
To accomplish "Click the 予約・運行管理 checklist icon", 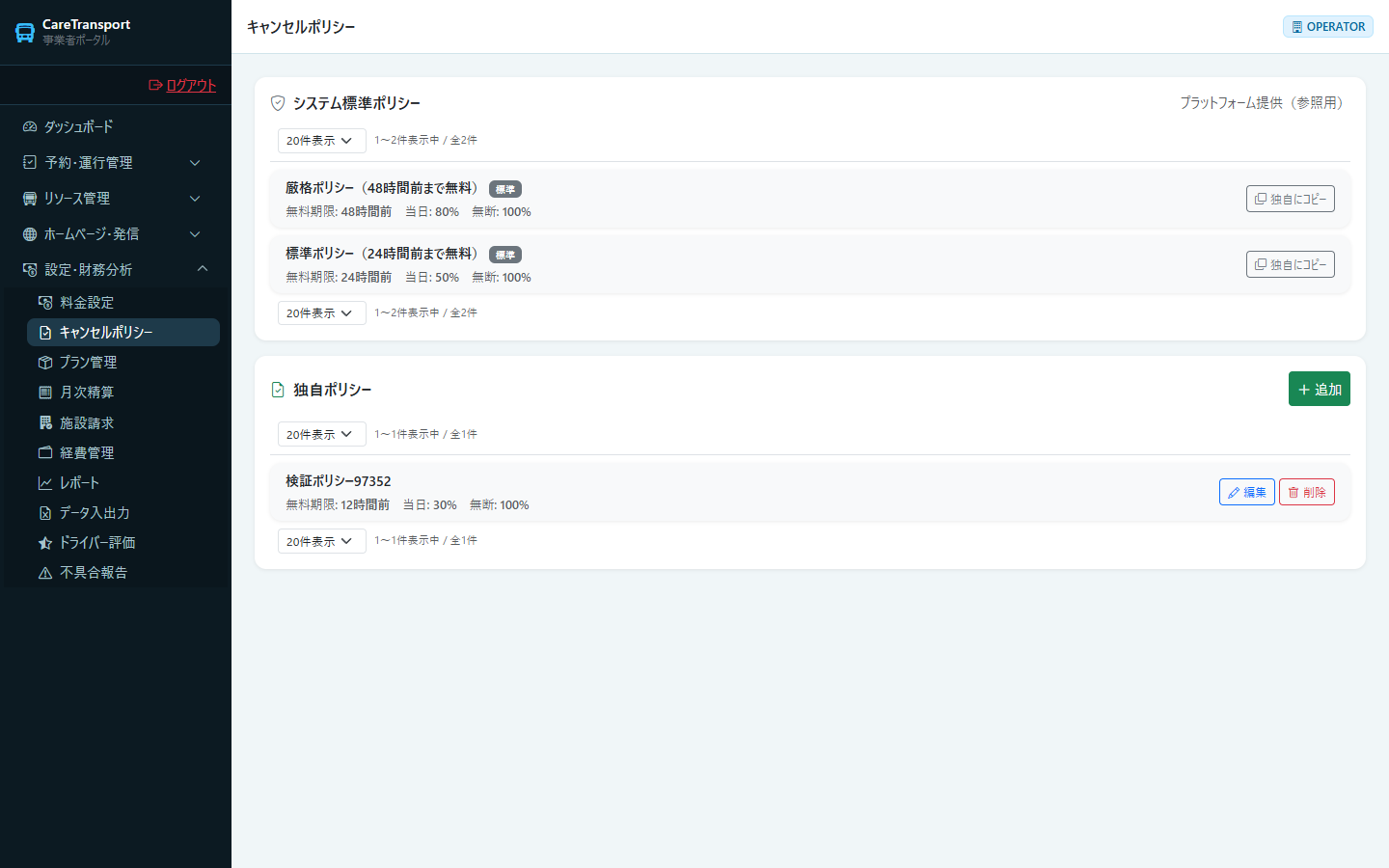I will 30,162.
